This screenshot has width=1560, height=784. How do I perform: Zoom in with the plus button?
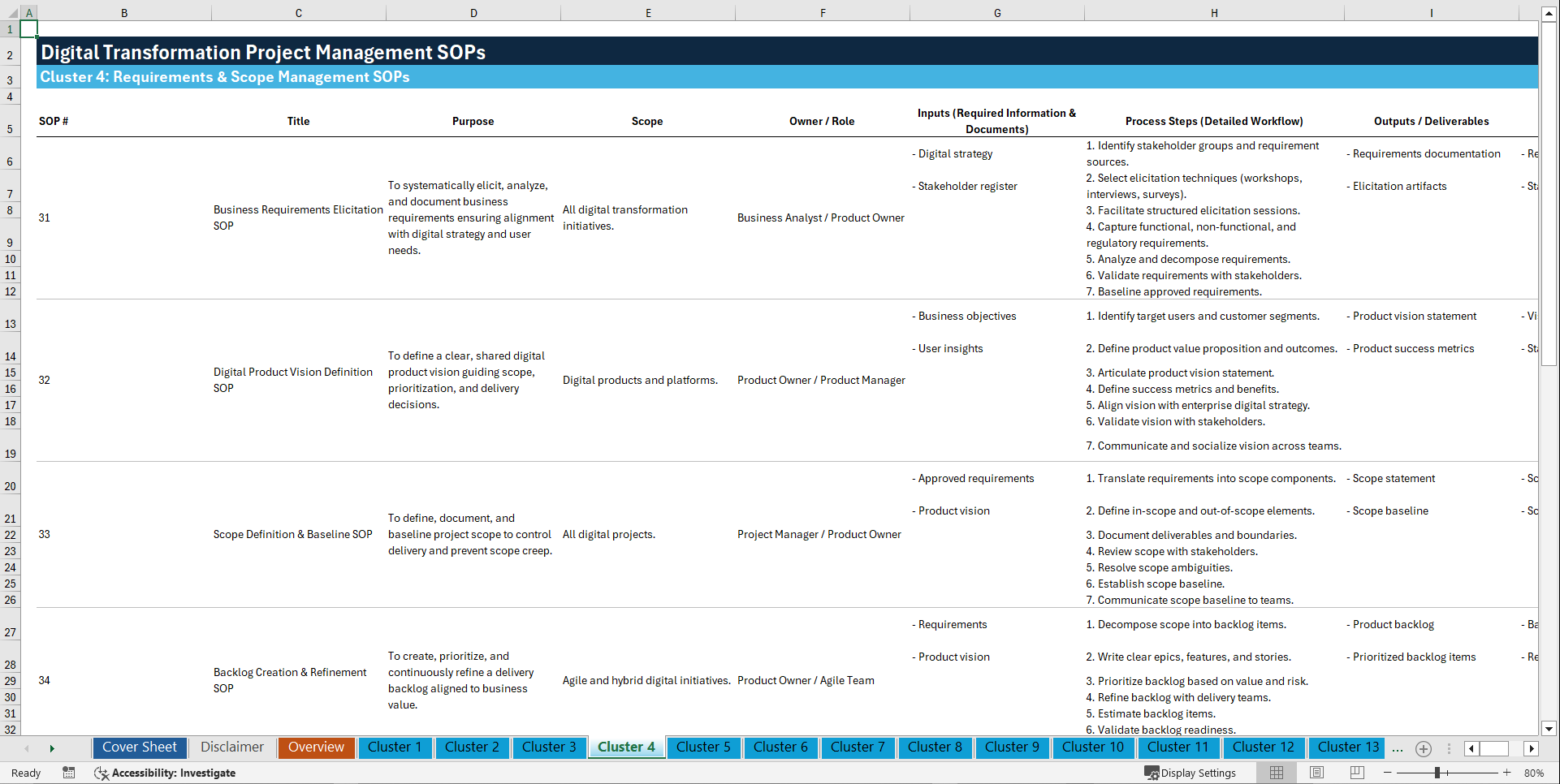click(x=1506, y=773)
